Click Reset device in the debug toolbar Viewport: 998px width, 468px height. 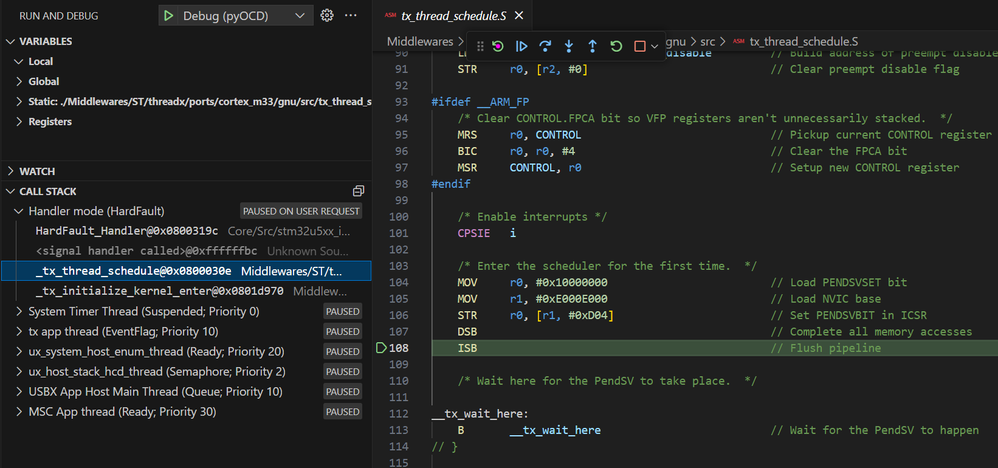(x=498, y=46)
